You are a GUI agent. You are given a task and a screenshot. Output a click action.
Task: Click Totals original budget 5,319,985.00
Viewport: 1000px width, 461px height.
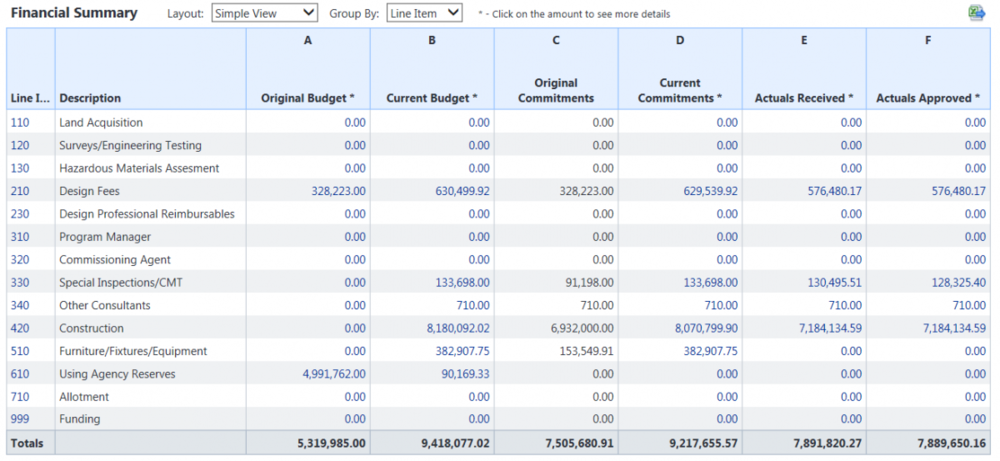pyautogui.click(x=333, y=443)
